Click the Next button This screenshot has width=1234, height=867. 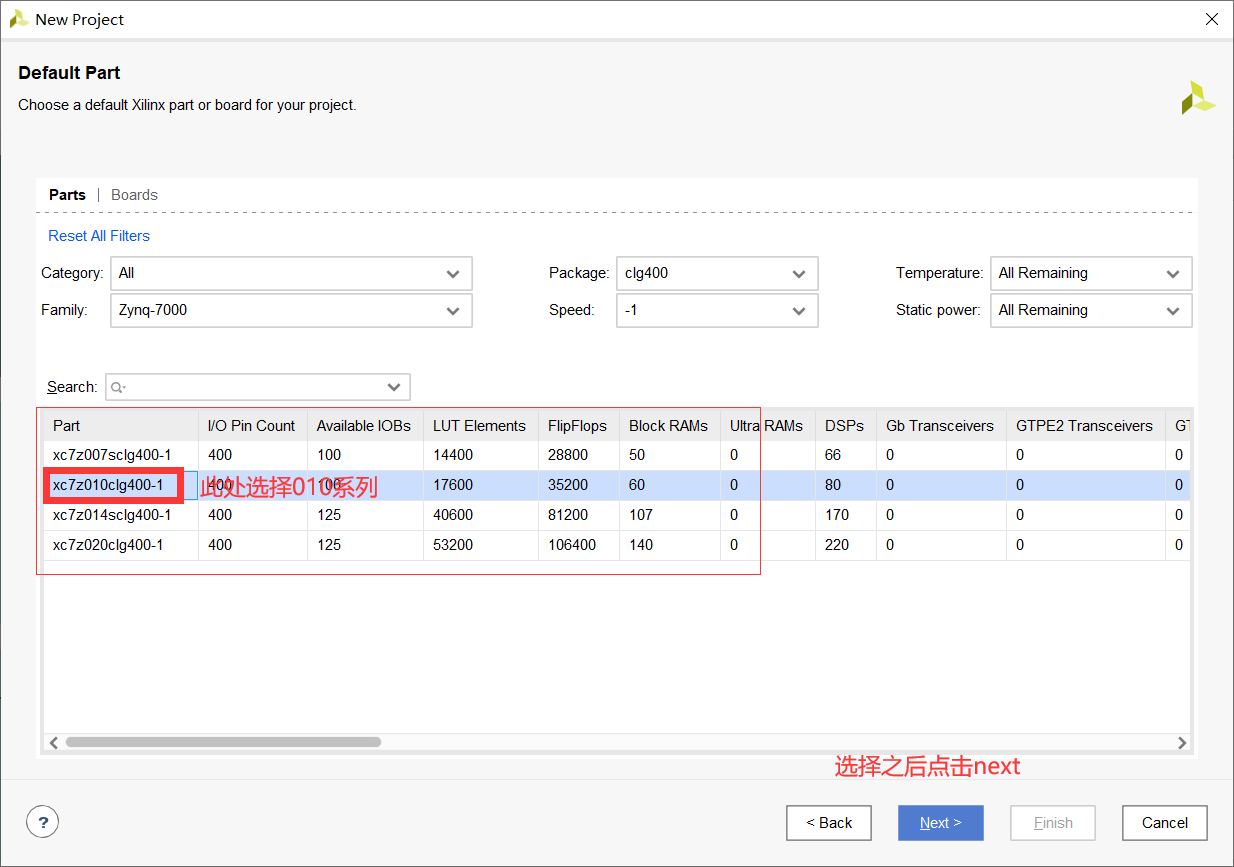tap(941, 823)
